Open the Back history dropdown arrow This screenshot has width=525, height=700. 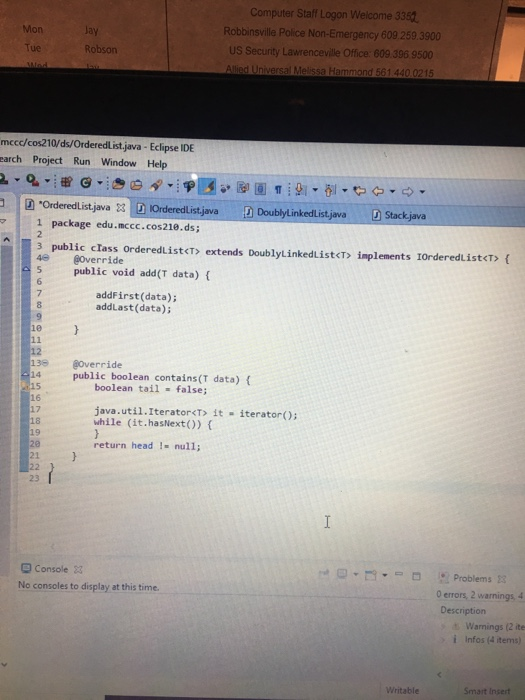392,192
